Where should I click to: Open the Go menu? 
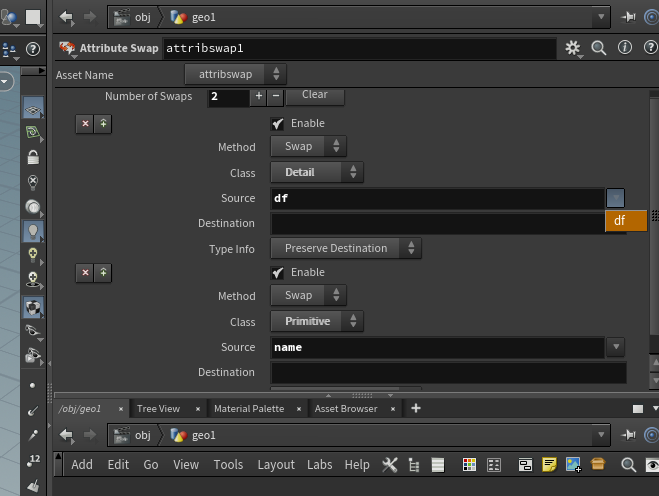[151, 465]
